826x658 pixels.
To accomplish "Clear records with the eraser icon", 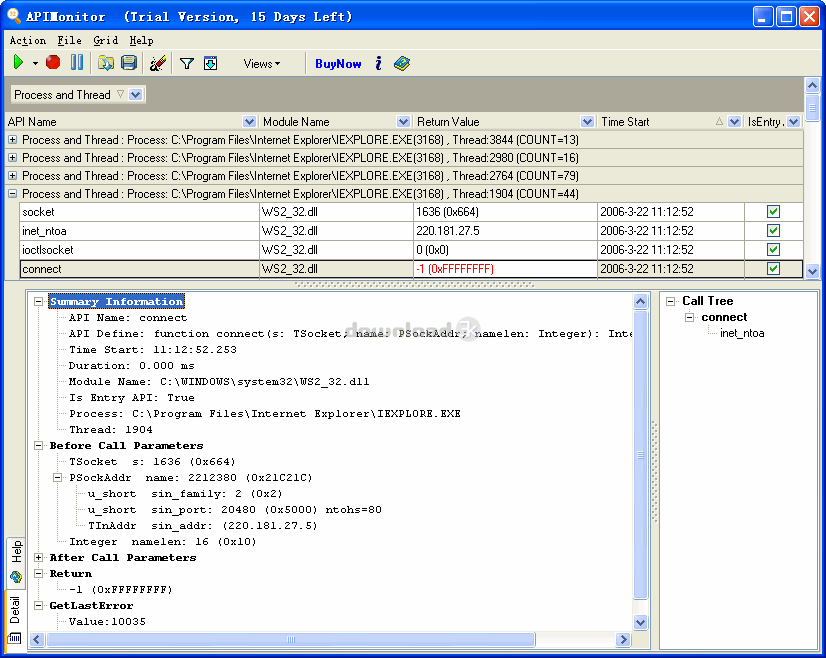I will (x=158, y=63).
